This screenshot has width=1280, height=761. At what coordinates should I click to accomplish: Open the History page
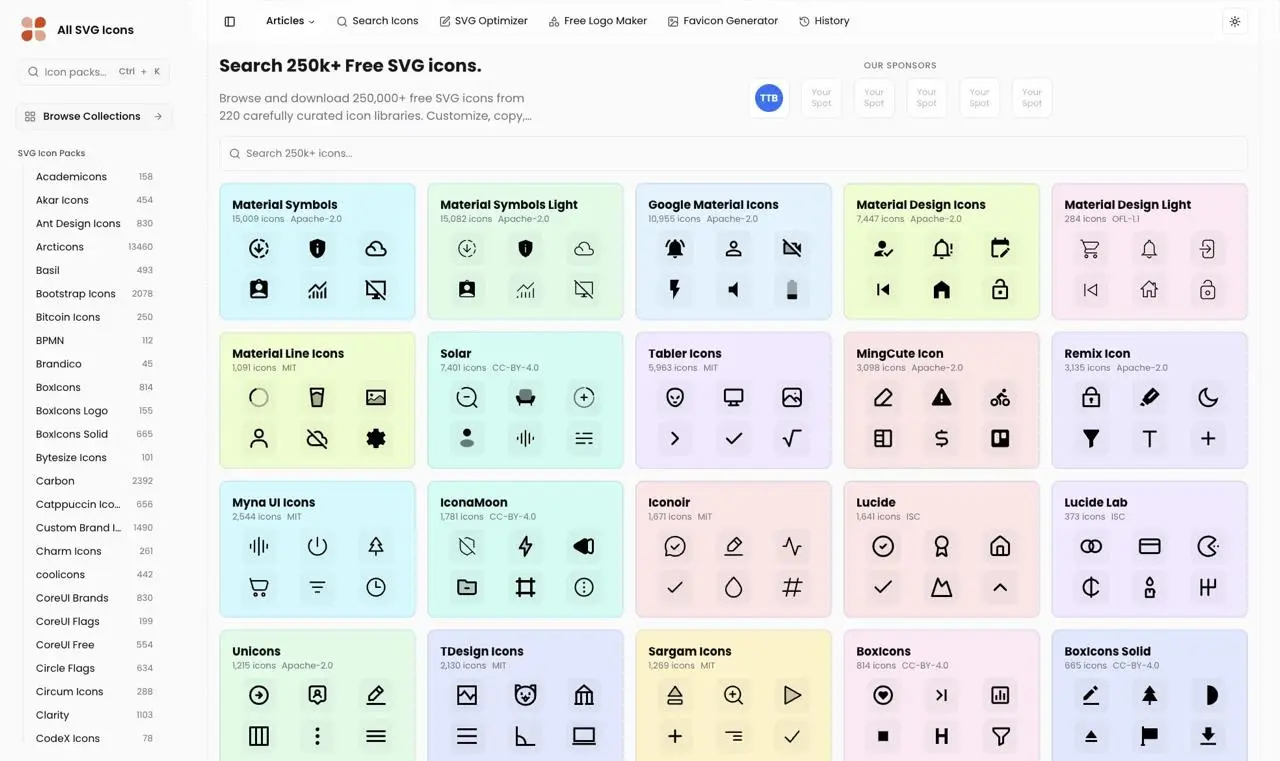824,21
